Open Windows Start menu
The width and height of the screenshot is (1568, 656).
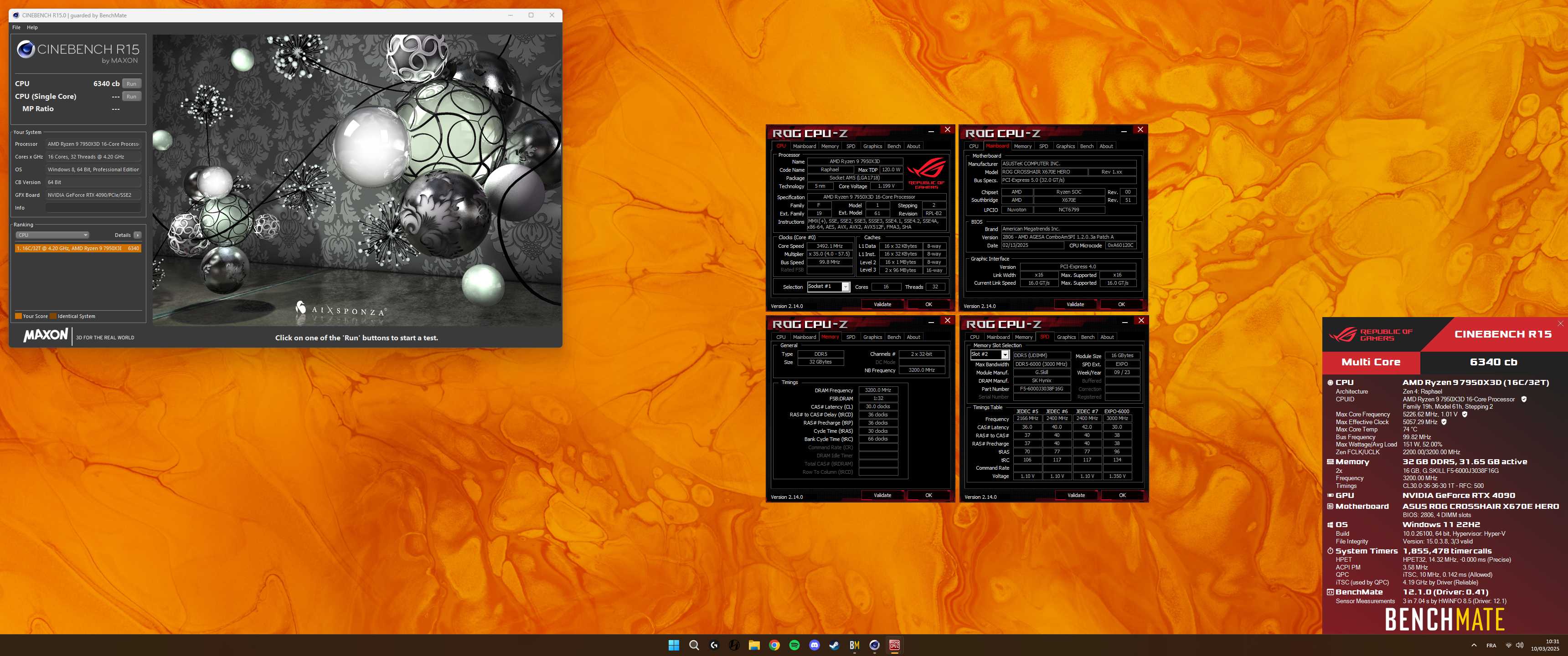[673, 645]
